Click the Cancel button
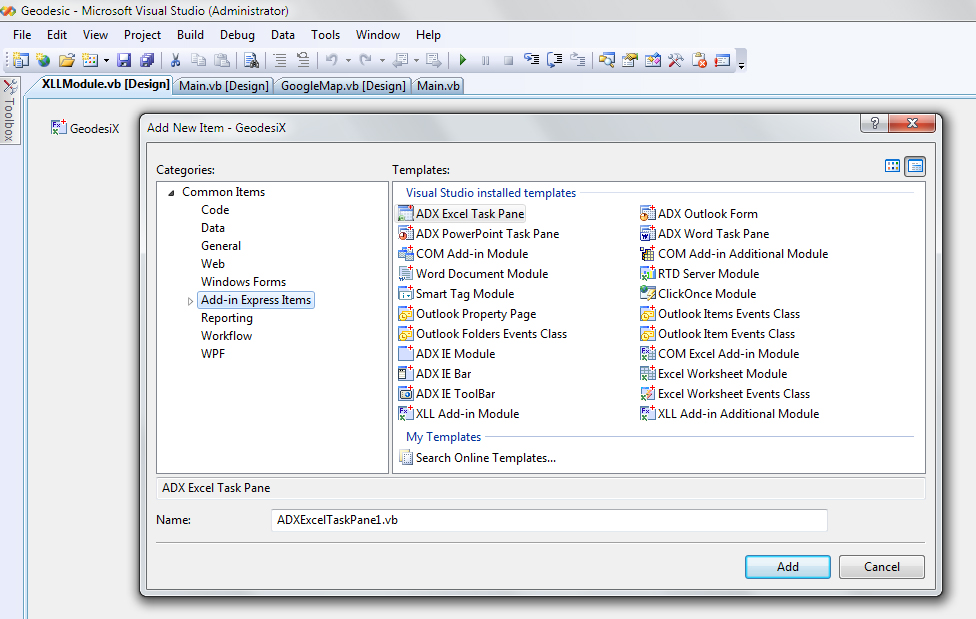This screenshot has height=619, width=976. click(881, 567)
